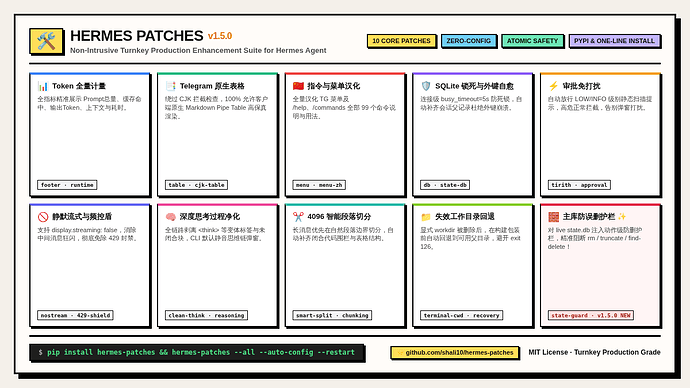This screenshot has width=690, height=388.
Task: Click the 'clean-think · reasoning' tag
Action: (x=206, y=315)
